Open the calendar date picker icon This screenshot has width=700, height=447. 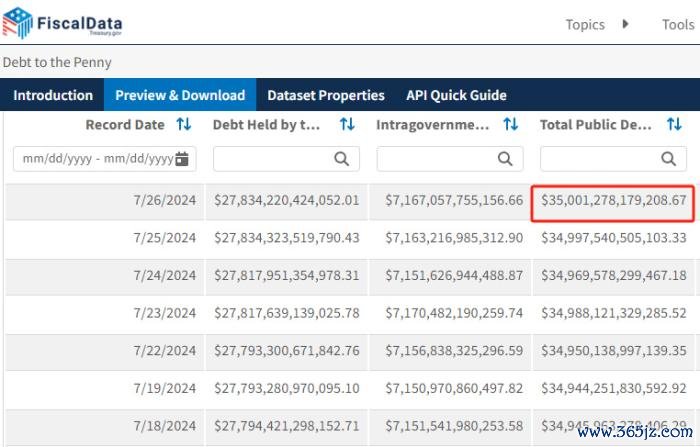click(x=182, y=159)
